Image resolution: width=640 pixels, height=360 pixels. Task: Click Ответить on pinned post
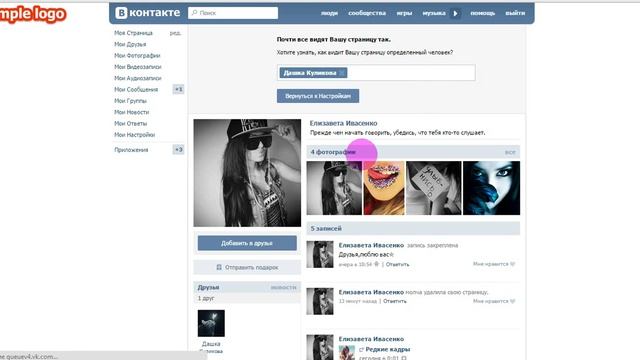tap(397, 264)
